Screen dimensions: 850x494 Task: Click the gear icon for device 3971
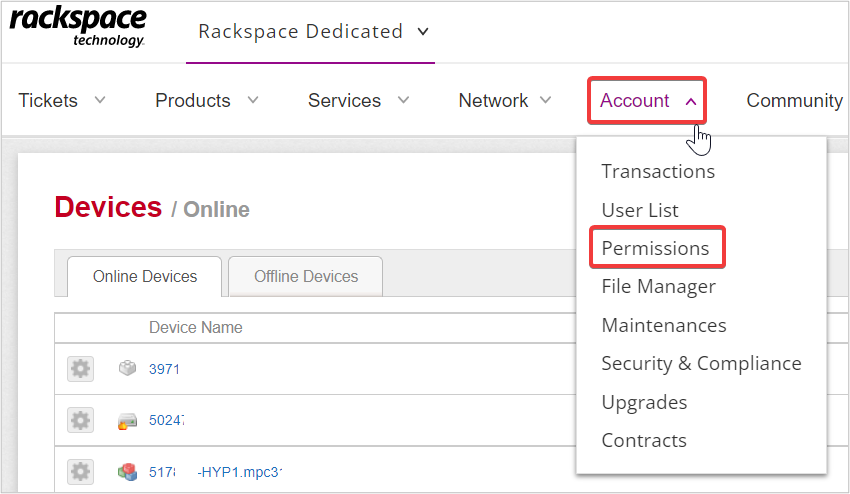[80, 369]
